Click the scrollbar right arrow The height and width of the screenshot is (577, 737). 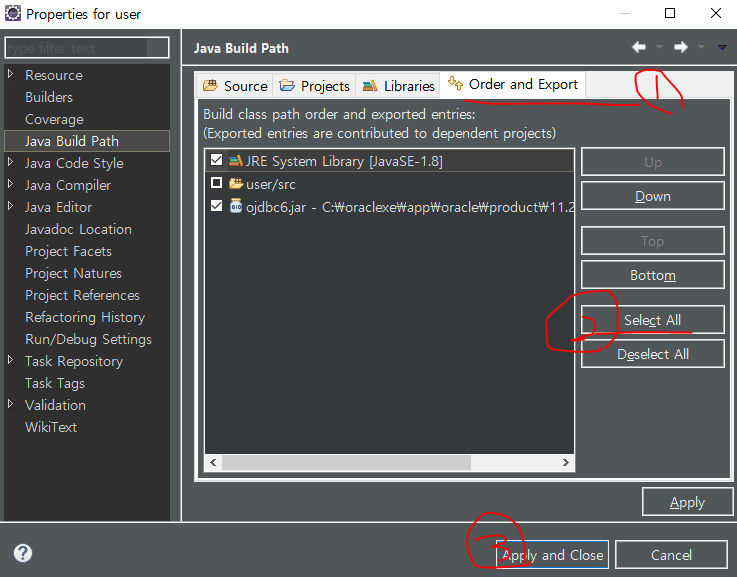point(565,462)
